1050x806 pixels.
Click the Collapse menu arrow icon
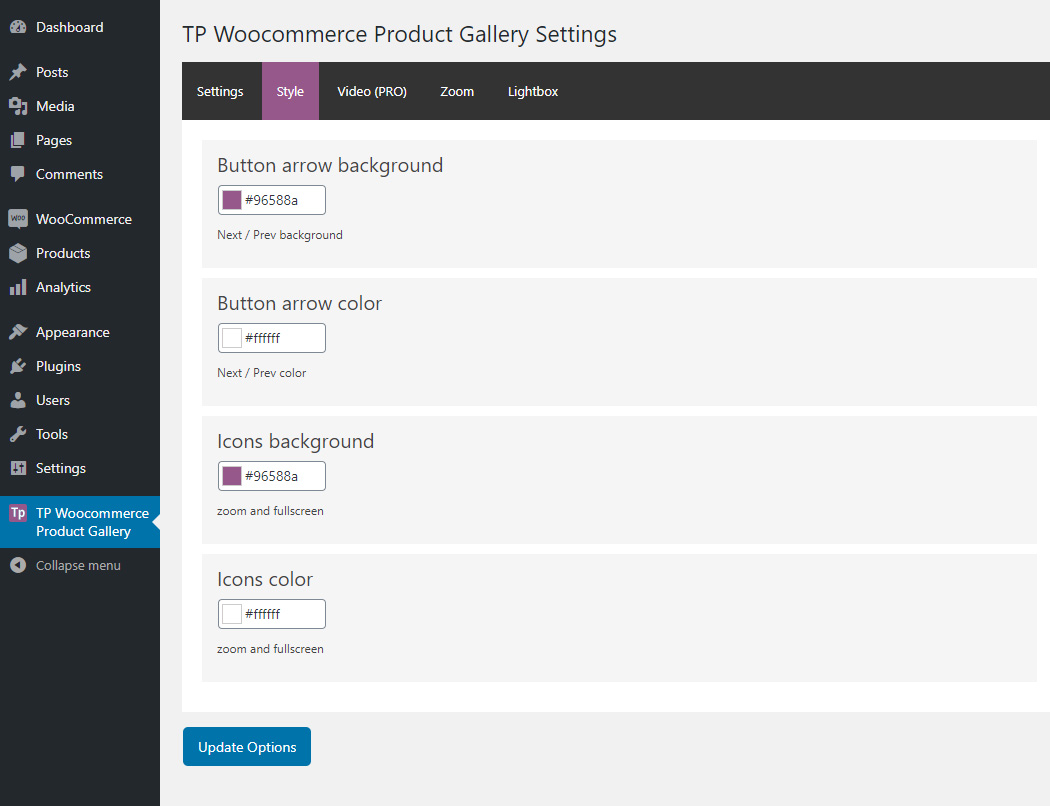click(x=18, y=566)
